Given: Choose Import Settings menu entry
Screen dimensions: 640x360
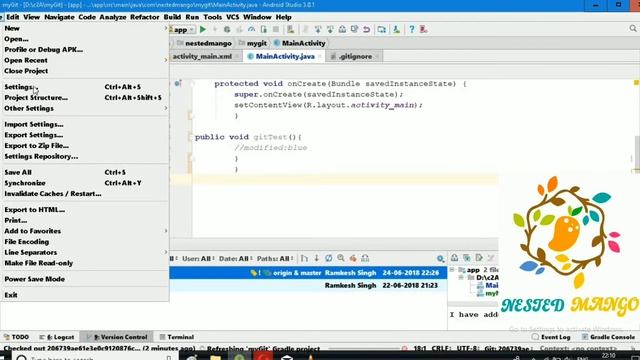Looking at the screenshot, I should [x=84, y=124].
